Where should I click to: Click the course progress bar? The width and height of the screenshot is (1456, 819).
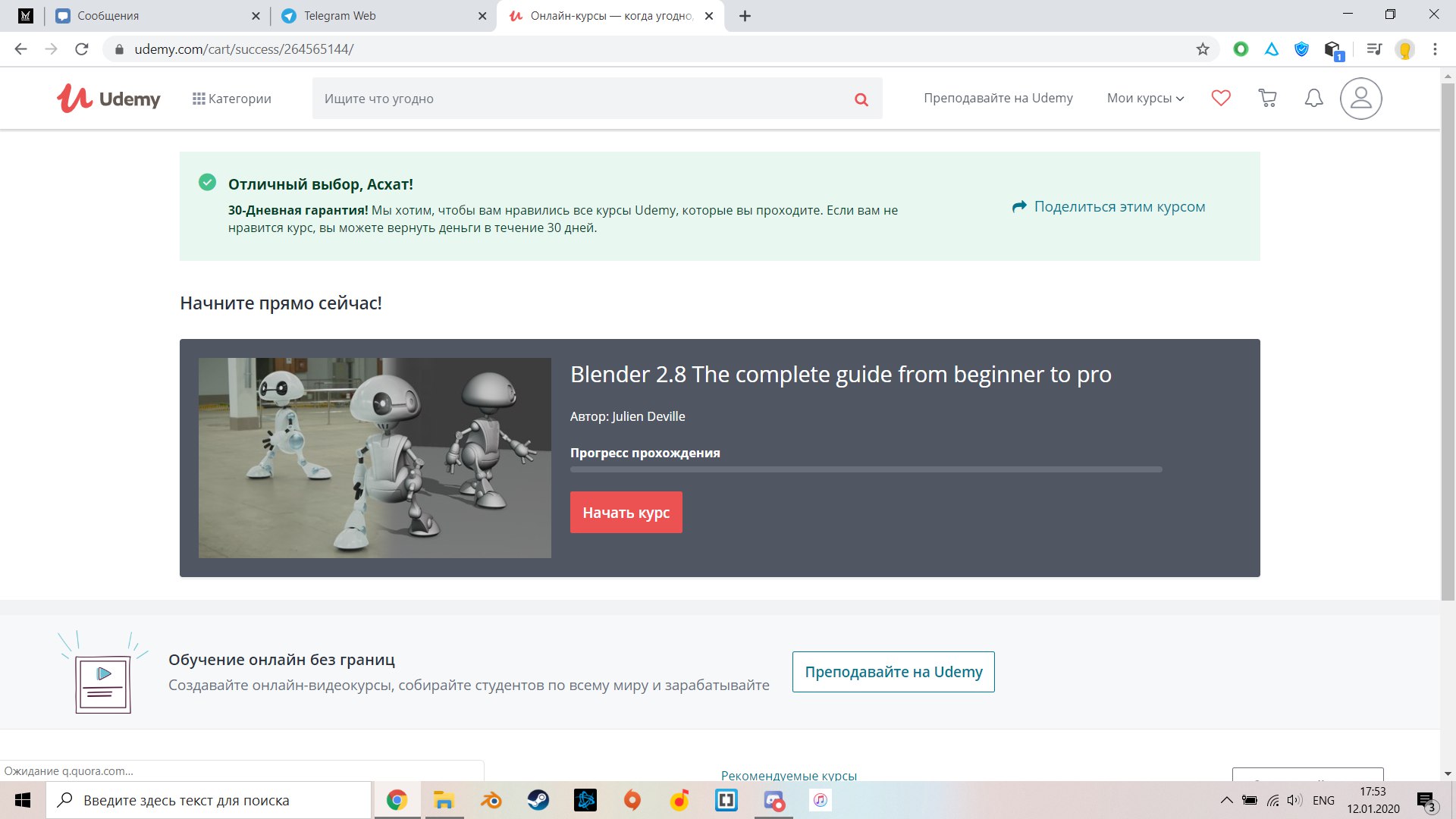click(x=866, y=469)
